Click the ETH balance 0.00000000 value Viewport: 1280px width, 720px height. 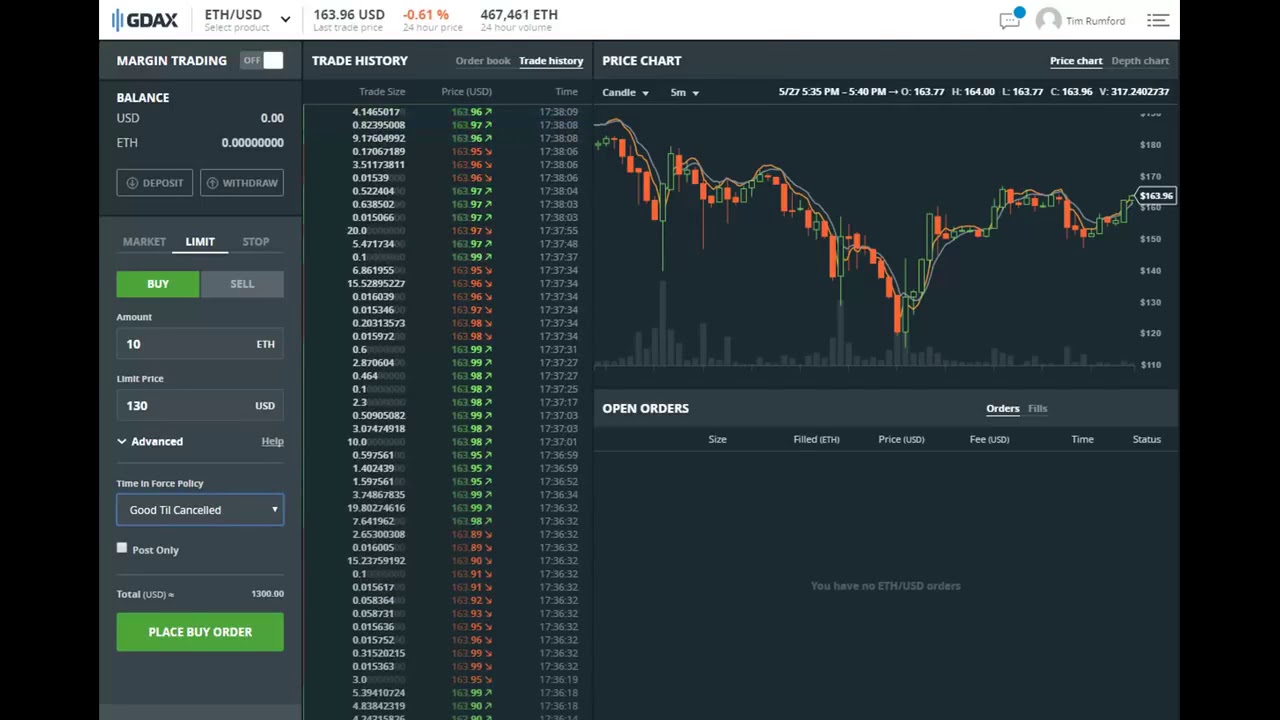[252, 143]
